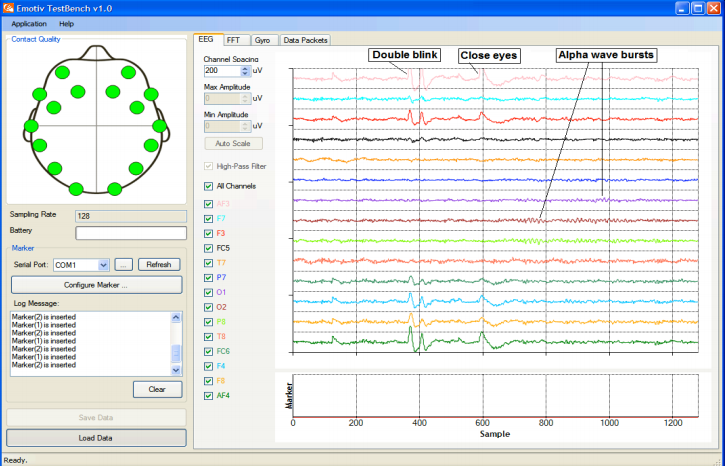Click the empty Battery field
The width and height of the screenshot is (726, 466).
[131, 233]
